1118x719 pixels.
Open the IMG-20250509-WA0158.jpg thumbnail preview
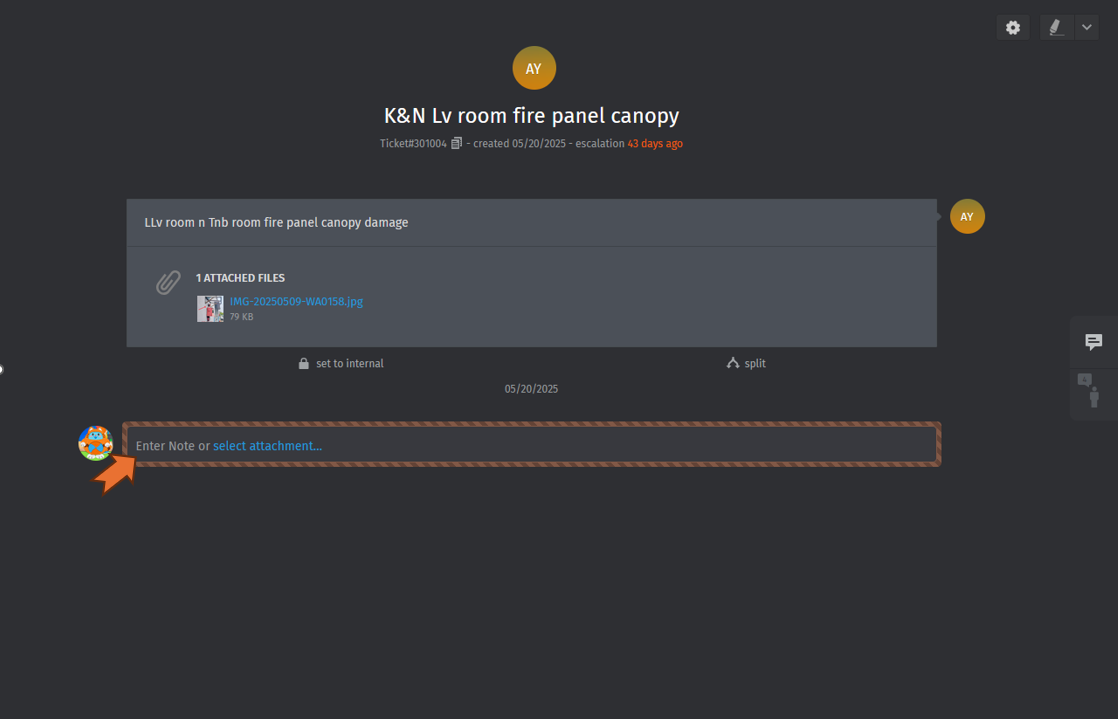[x=210, y=308]
